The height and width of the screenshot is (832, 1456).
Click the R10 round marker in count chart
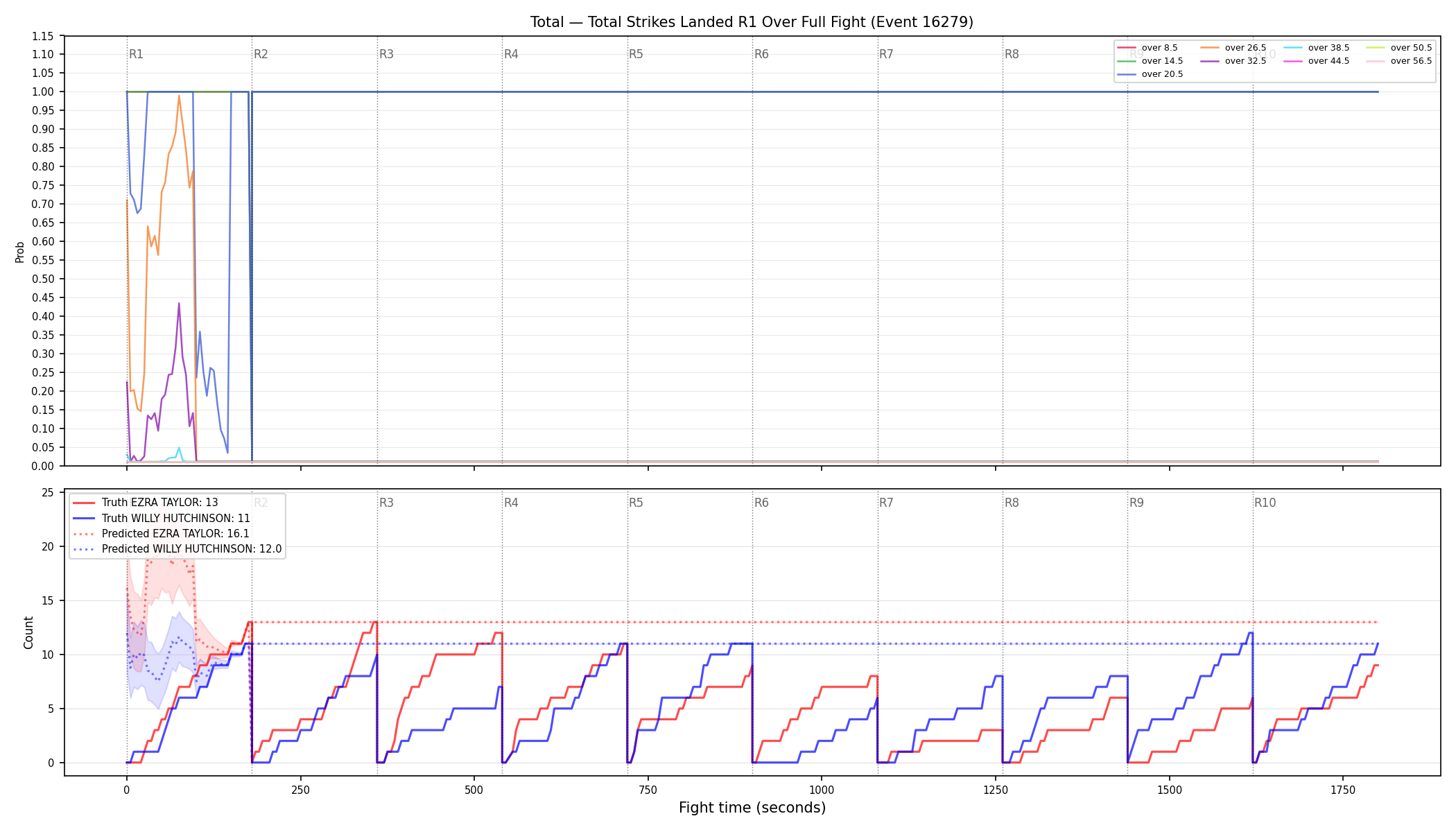pos(1265,503)
